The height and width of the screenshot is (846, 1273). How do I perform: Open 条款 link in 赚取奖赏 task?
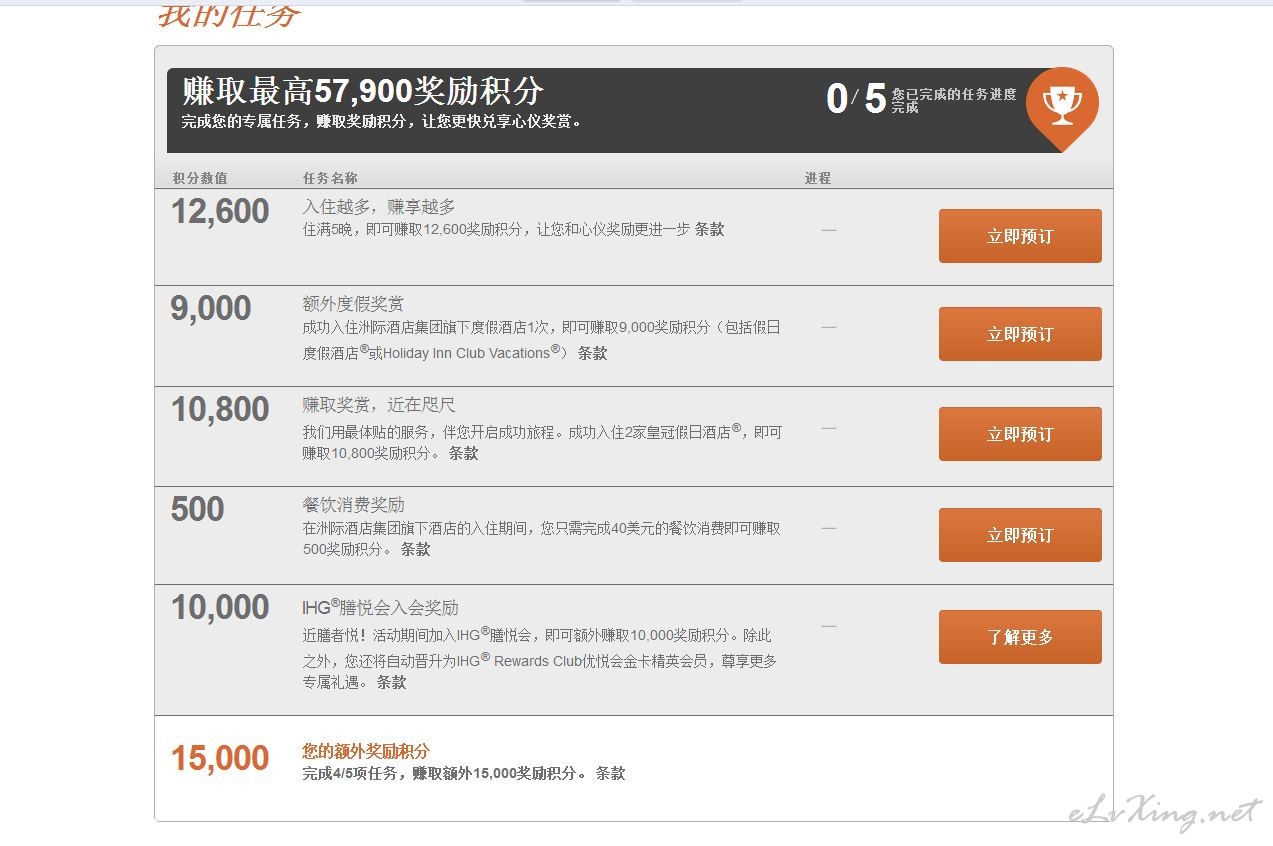coord(463,453)
